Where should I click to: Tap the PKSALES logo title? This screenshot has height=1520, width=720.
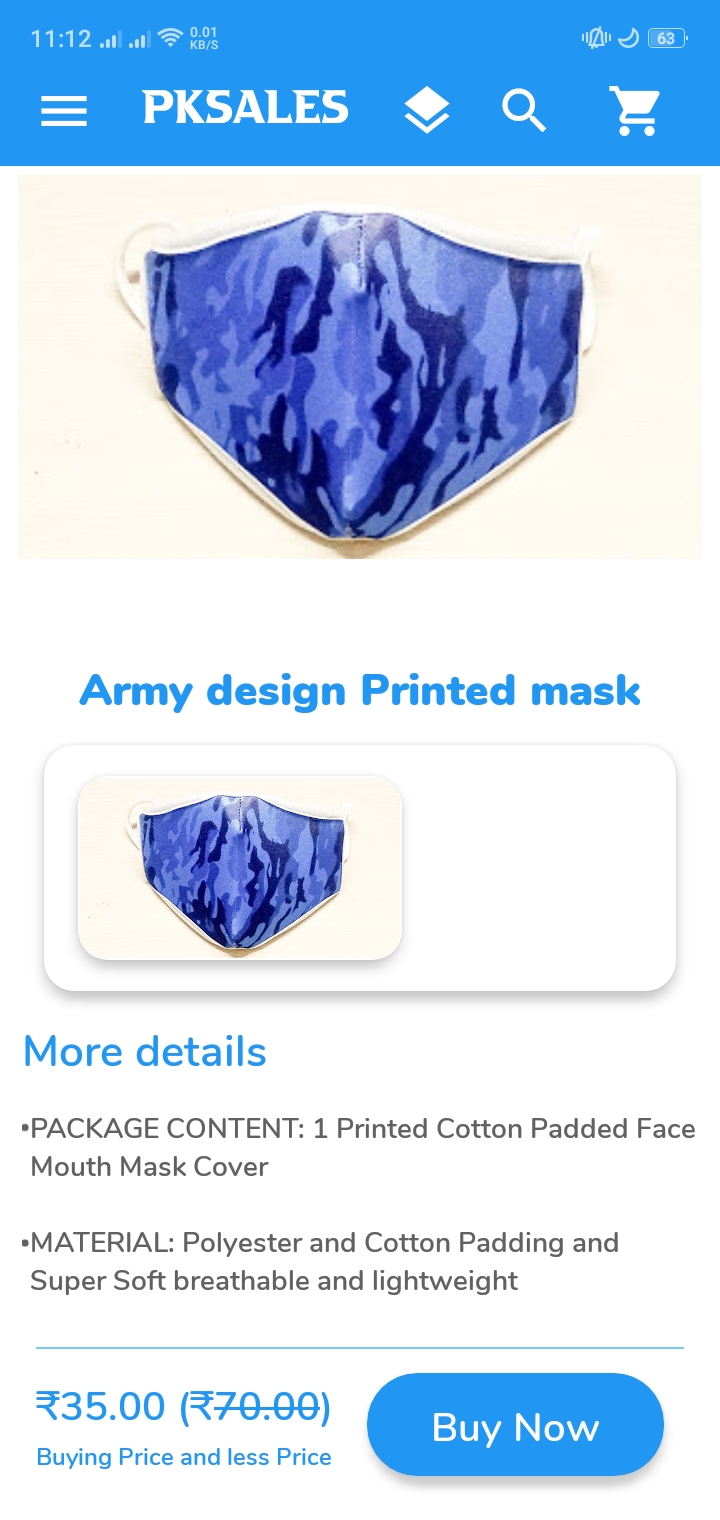point(246,108)
